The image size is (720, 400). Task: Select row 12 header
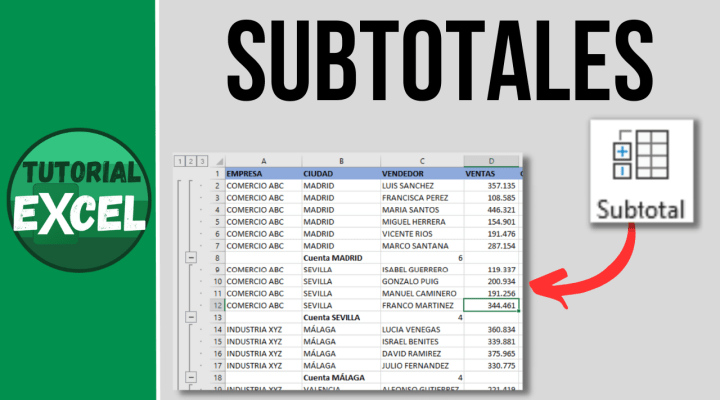(217, 305)
